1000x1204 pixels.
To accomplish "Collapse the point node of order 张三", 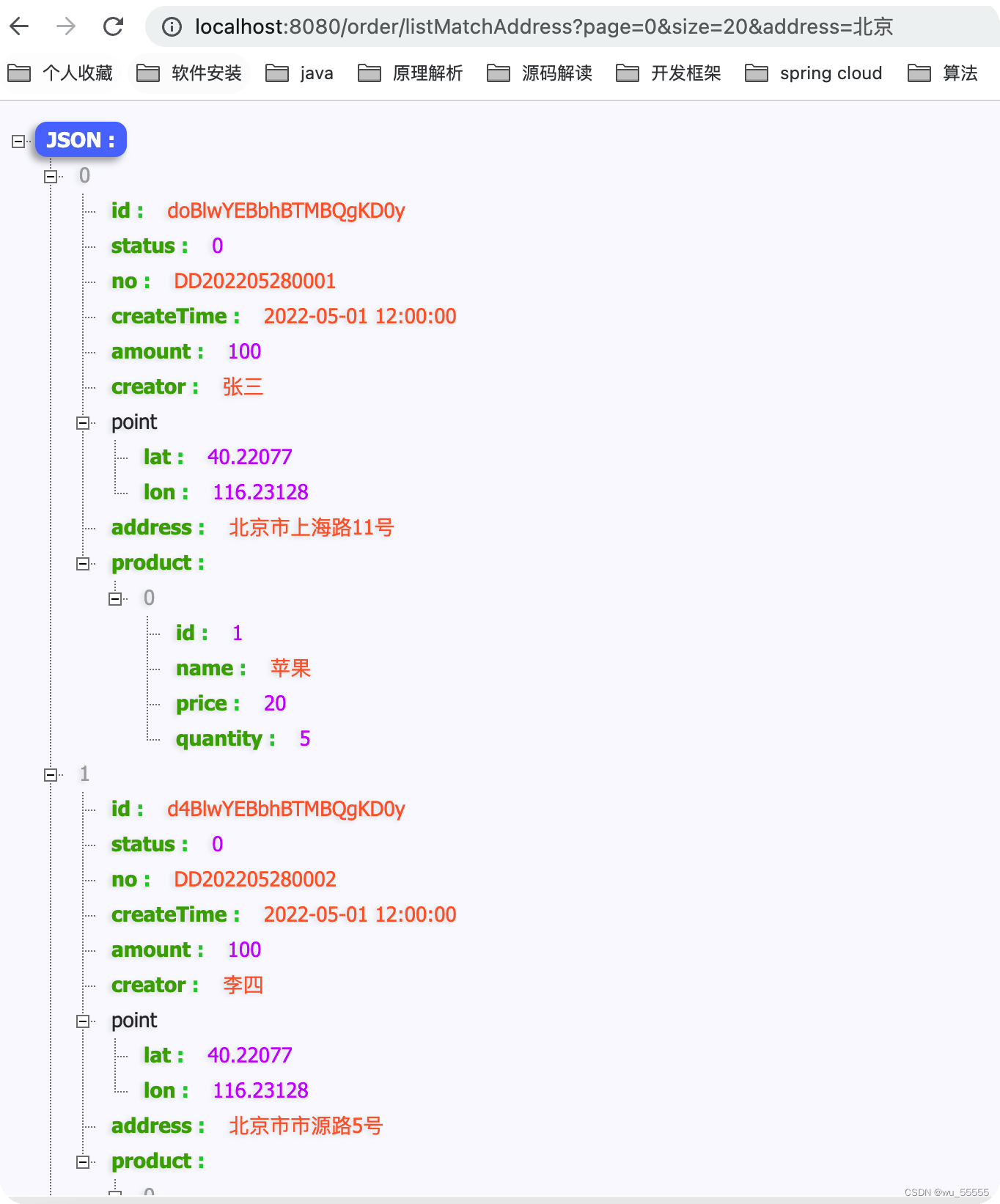I will click(x=83, y=423).
